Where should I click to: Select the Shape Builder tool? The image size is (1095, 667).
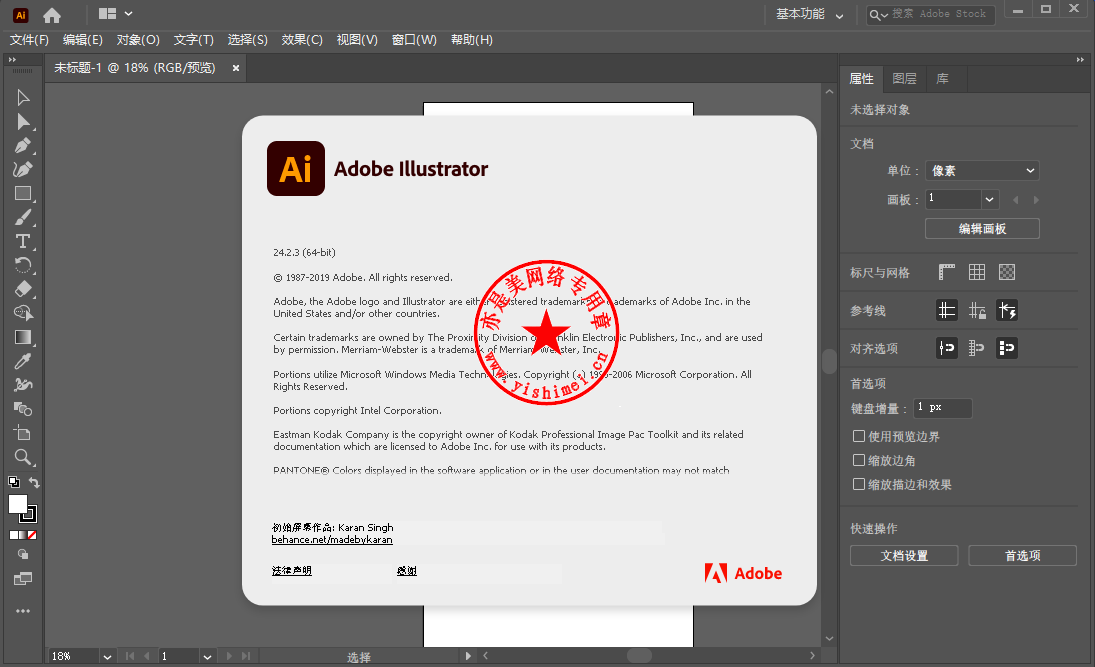[23, 313]
